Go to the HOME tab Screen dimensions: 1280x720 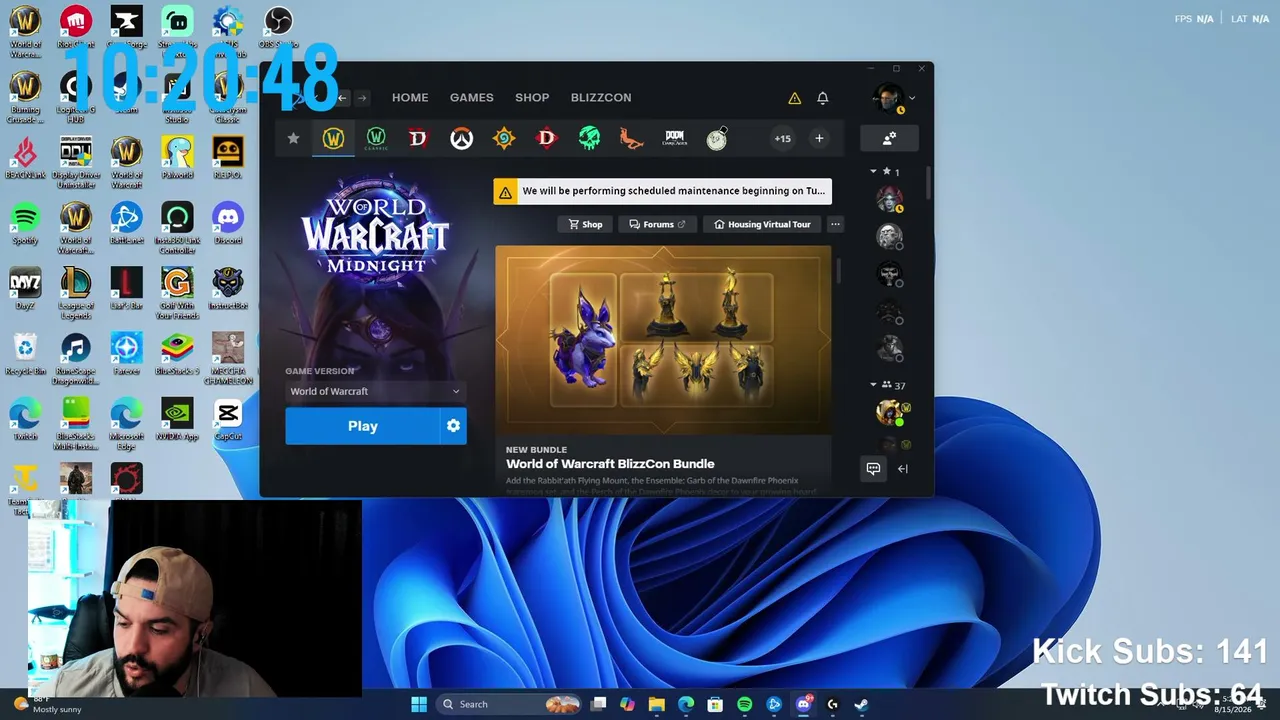410,98
